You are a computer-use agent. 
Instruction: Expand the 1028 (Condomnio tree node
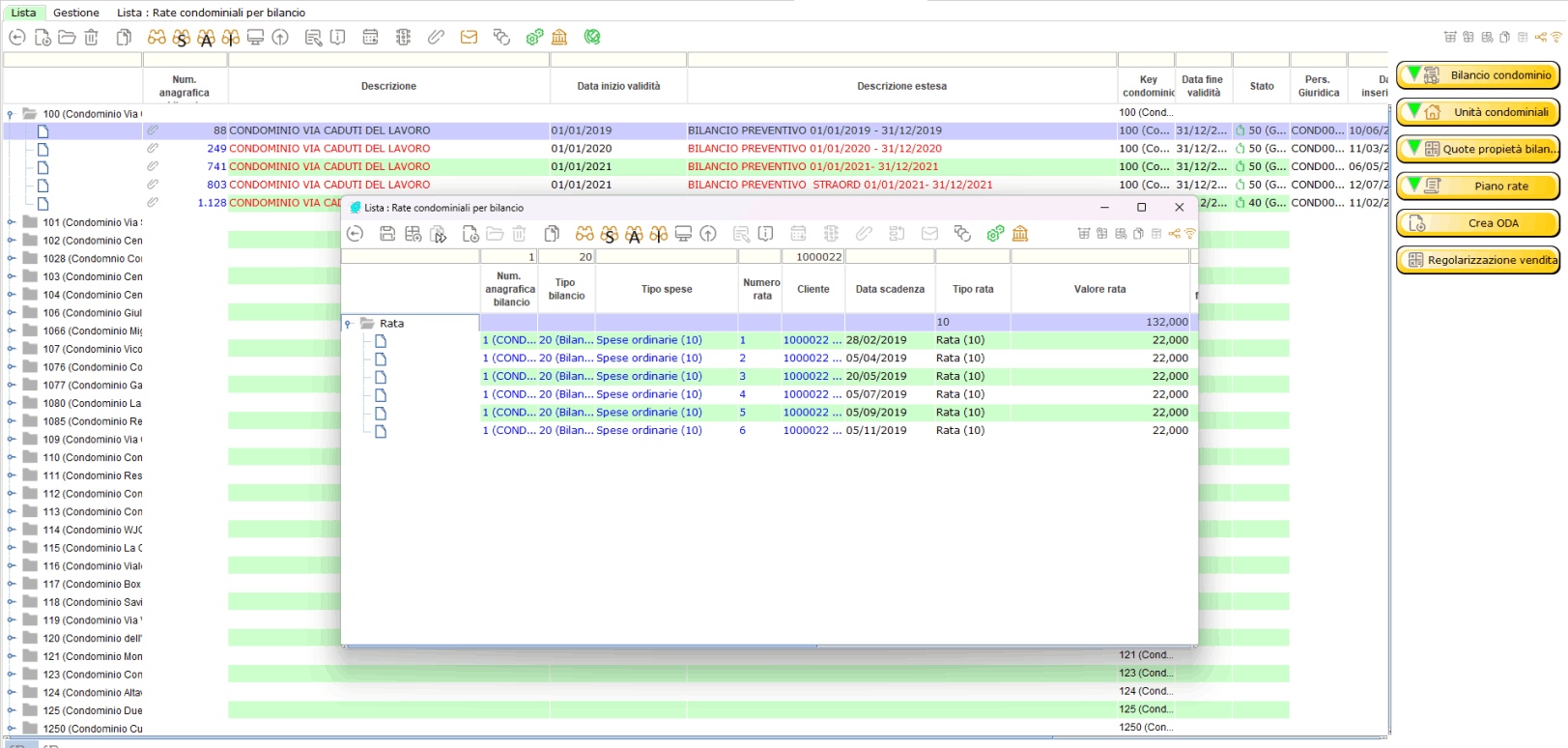11,259
